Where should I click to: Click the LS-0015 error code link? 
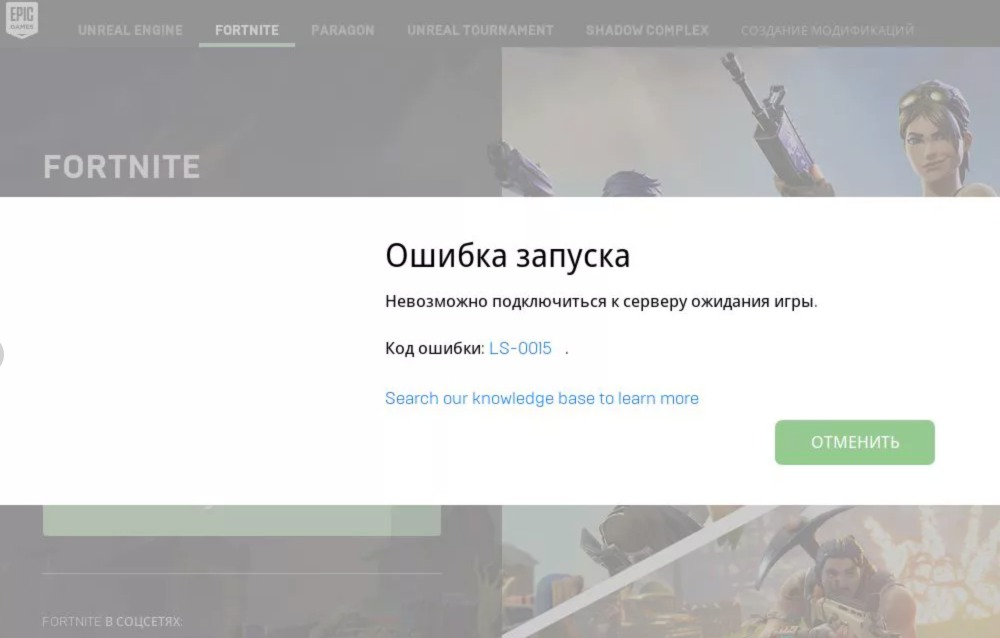point(520,348)
